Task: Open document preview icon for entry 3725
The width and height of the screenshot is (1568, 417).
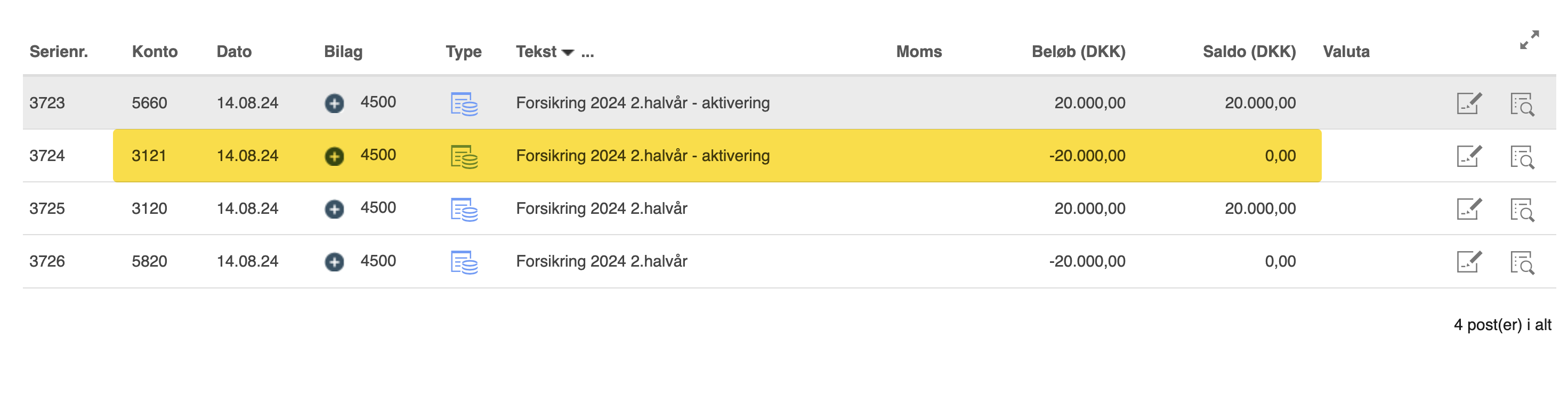Action: click(1522, 210)
